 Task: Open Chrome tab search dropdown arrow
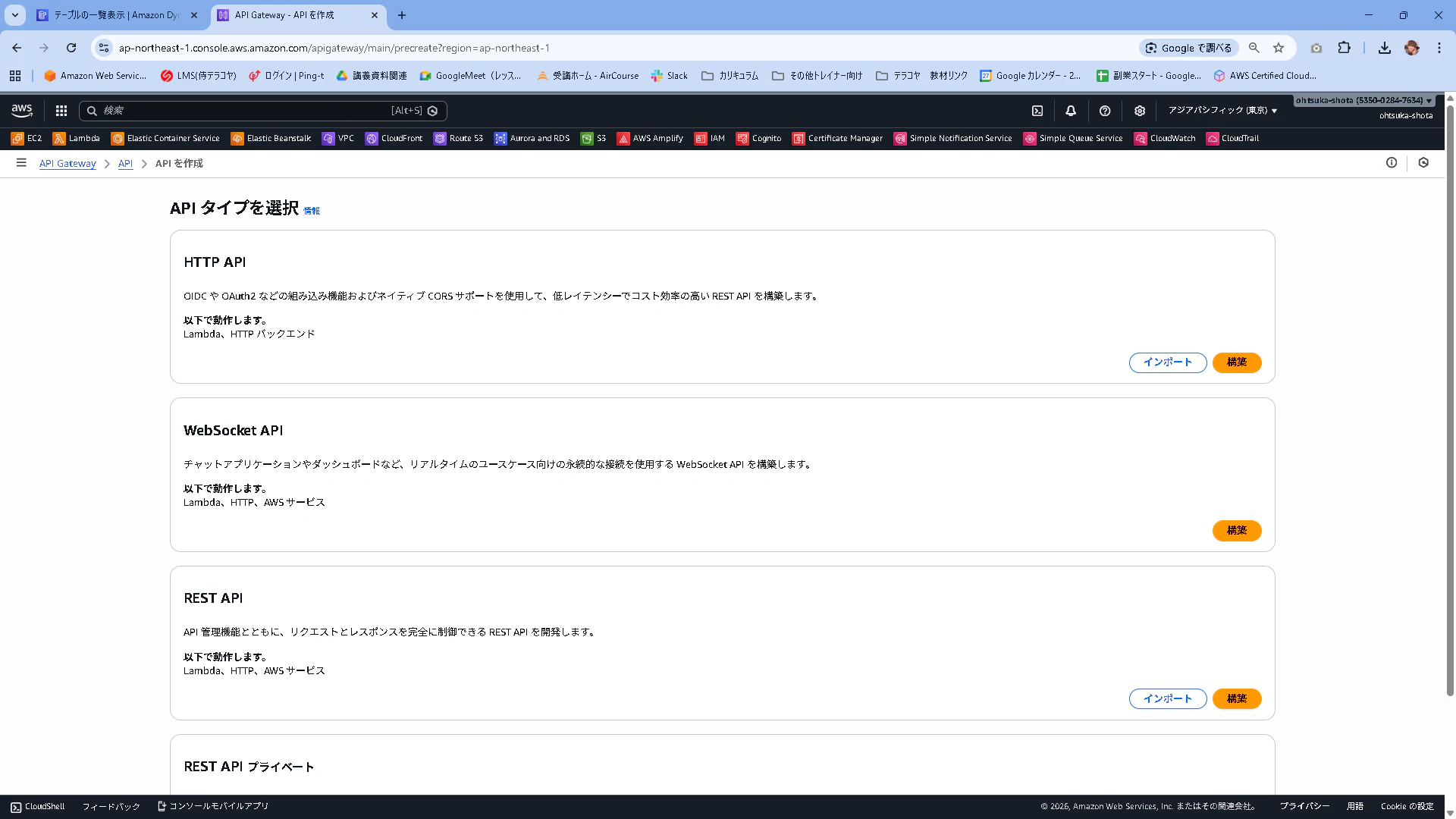tap(15, 15)
